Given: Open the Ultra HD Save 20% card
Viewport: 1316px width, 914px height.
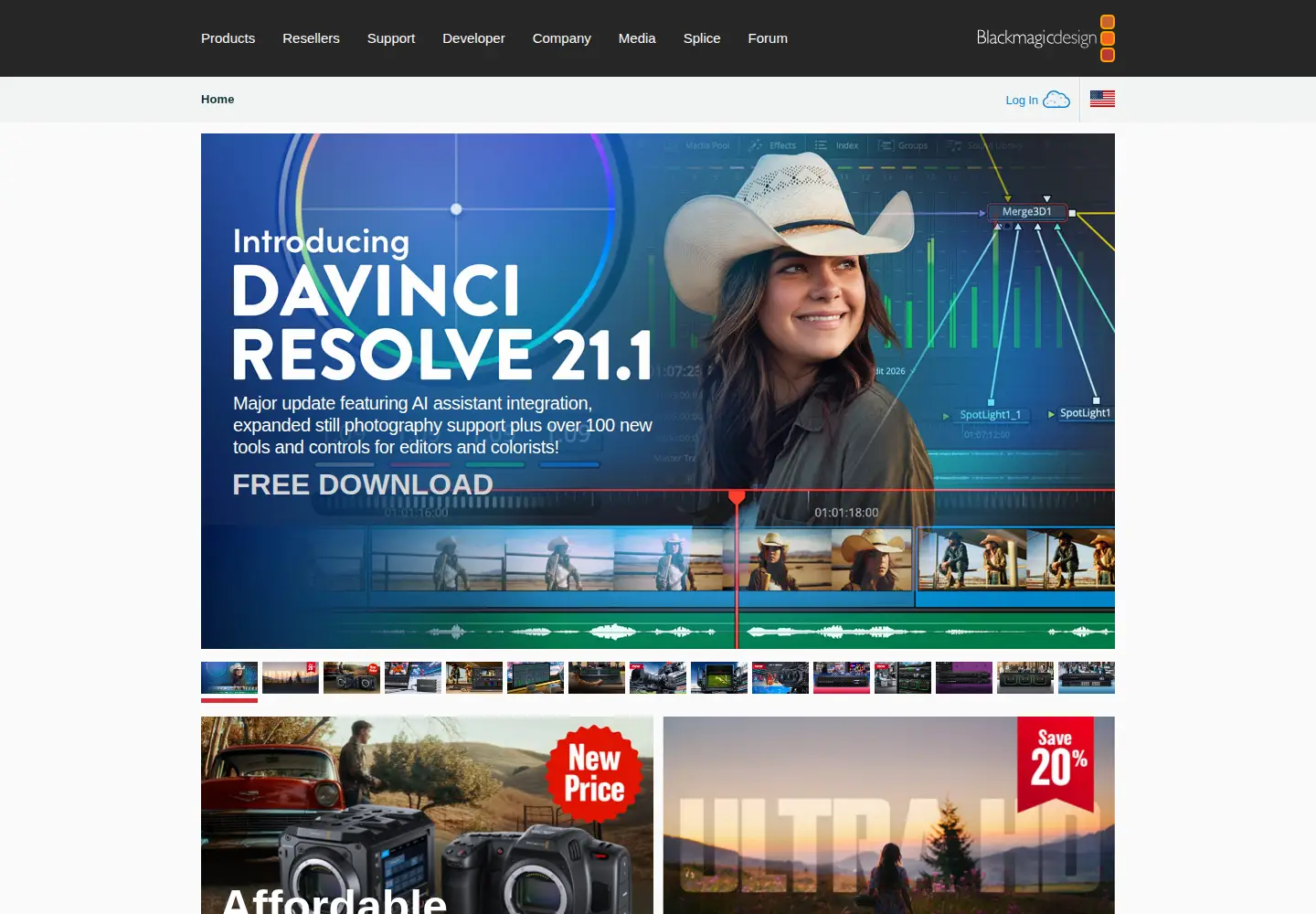Looking at the screenshot, I should 889,815.
